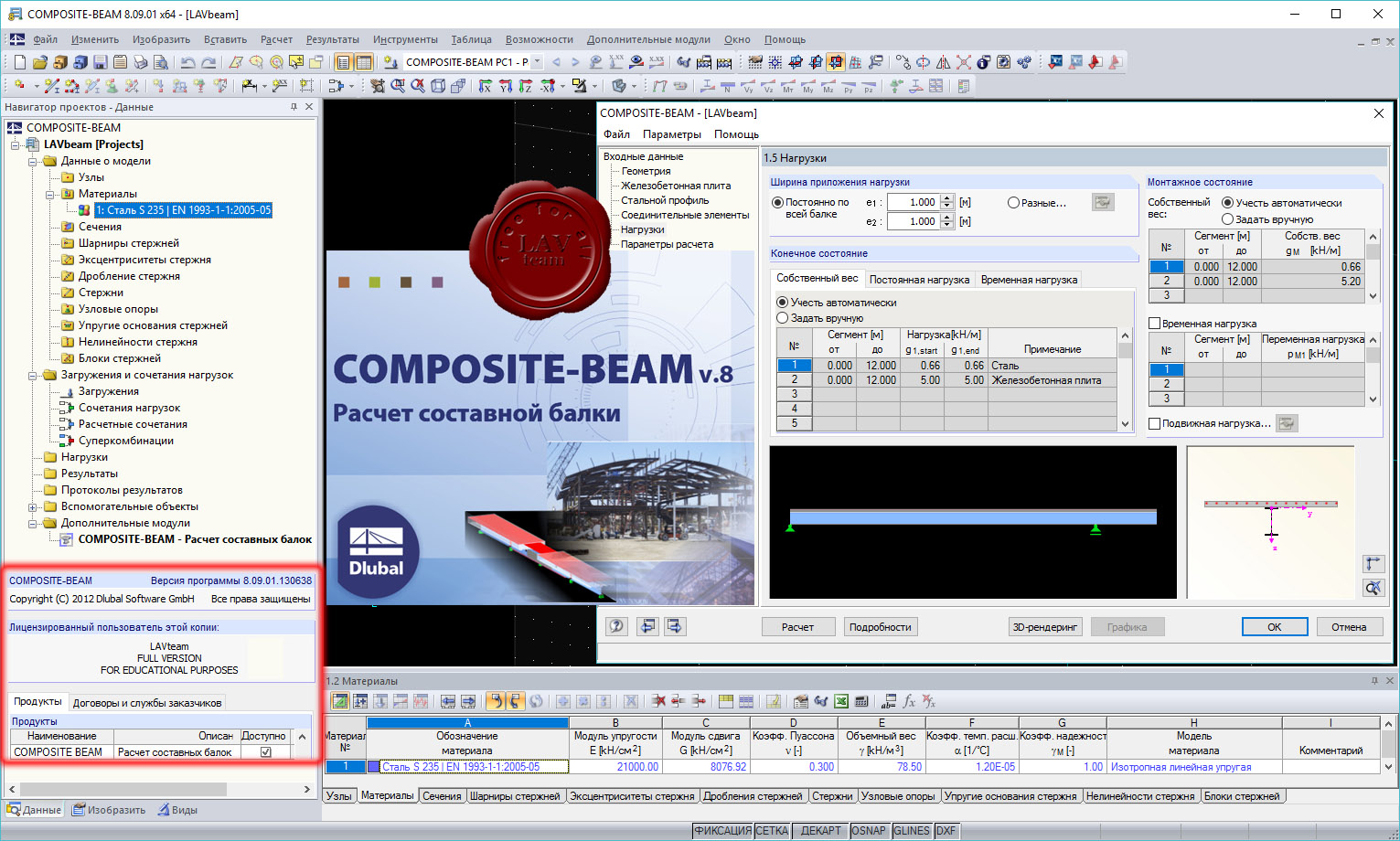The image size is (1400, 841).
Task: Click the Redo arrow in main toolbar
Action: coord(208,62)
